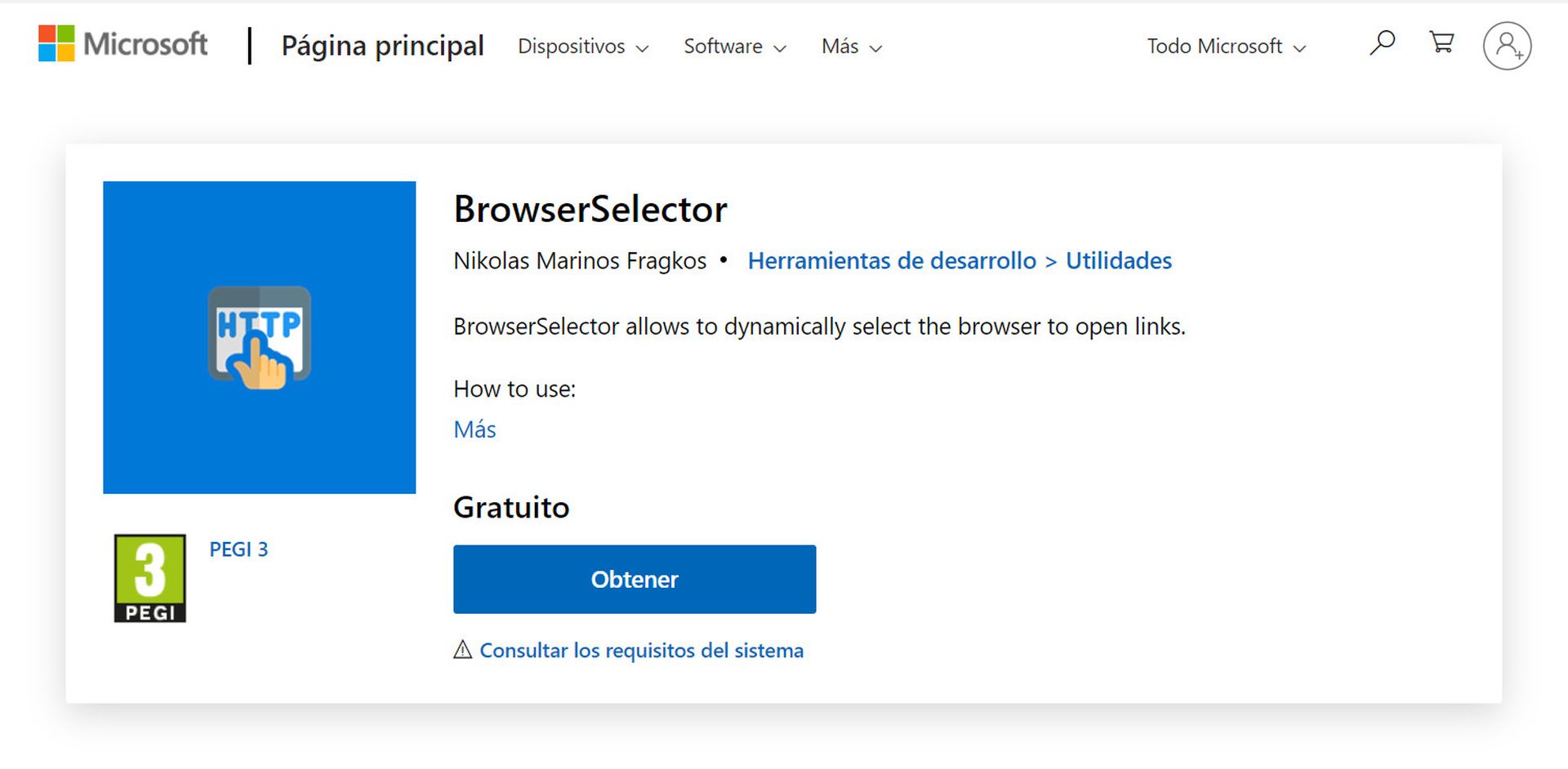The width and height of the screenshot is (1568, 769).
Task: Click the PEGI 3 text link
Action: coord(238,549)
